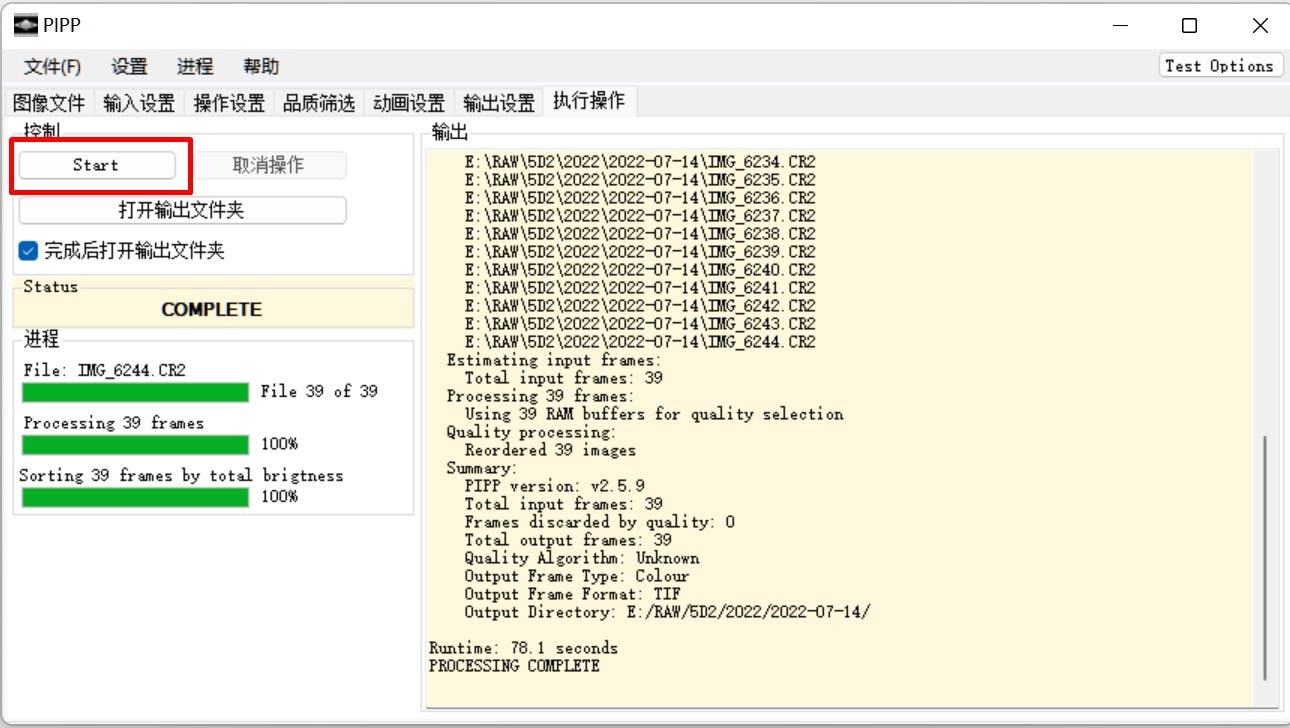Click 'Quality Algorithm: Unknown' line
Image resolution: width=1290 pixels, height=728 pixels.
(582, 558)
